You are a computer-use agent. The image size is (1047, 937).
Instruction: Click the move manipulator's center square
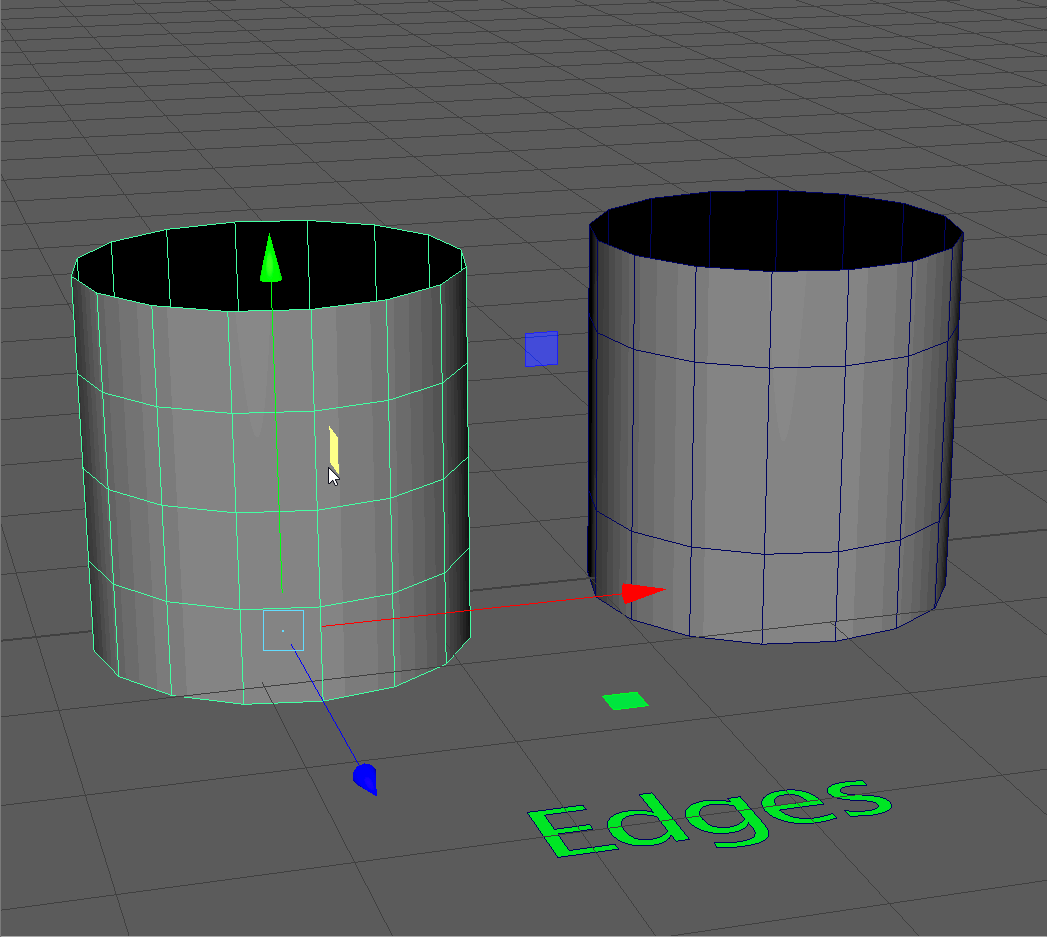tap(283, 630)
